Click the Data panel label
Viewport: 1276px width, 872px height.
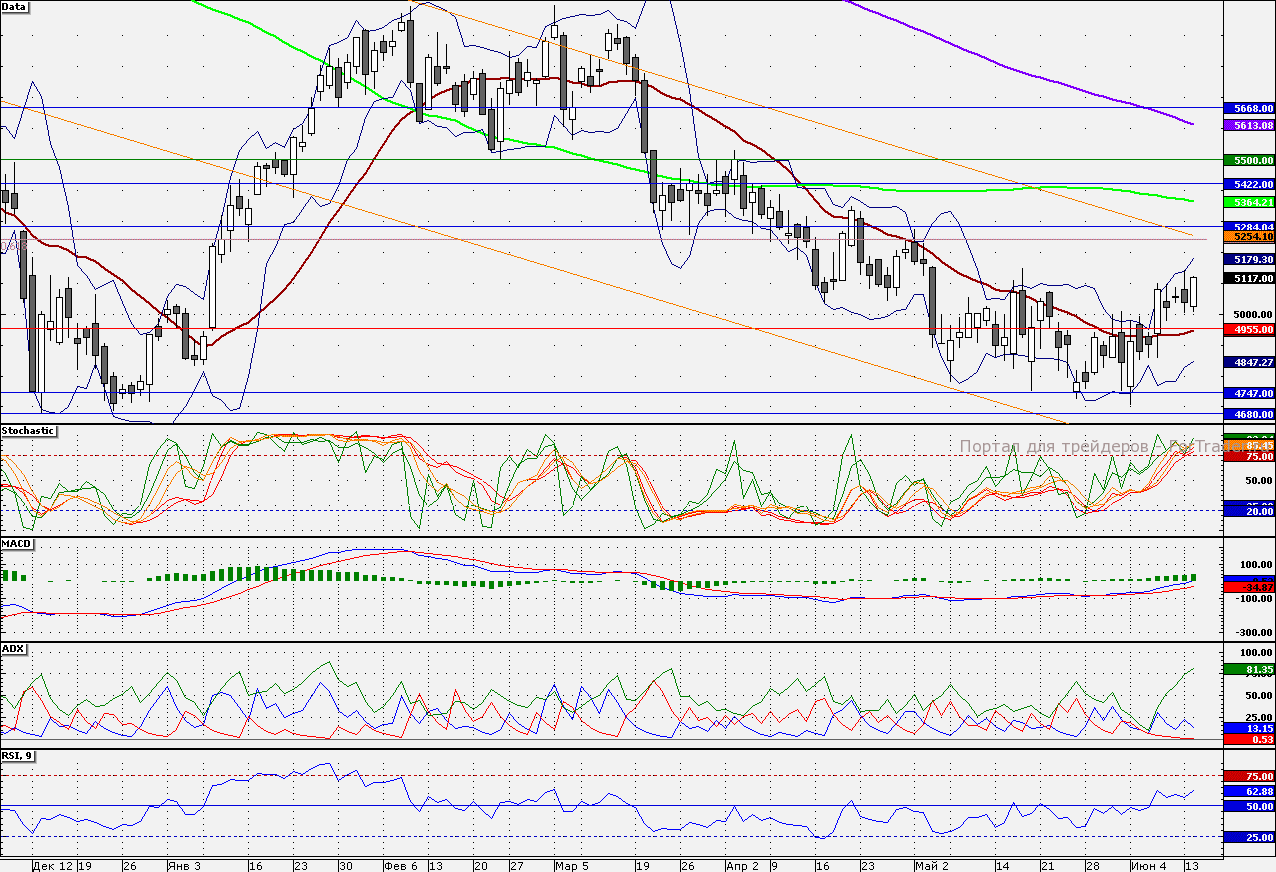click(x=16, y=7)
